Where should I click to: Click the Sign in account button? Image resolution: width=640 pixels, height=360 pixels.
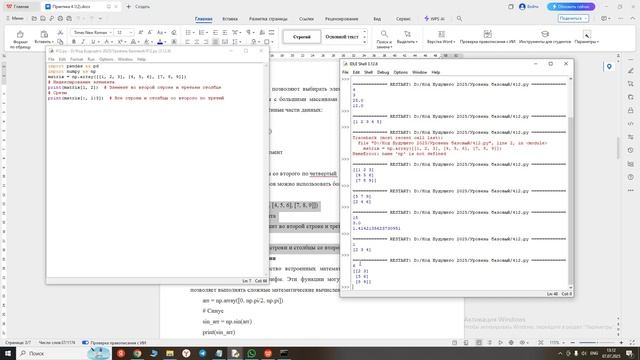(529, 7)
